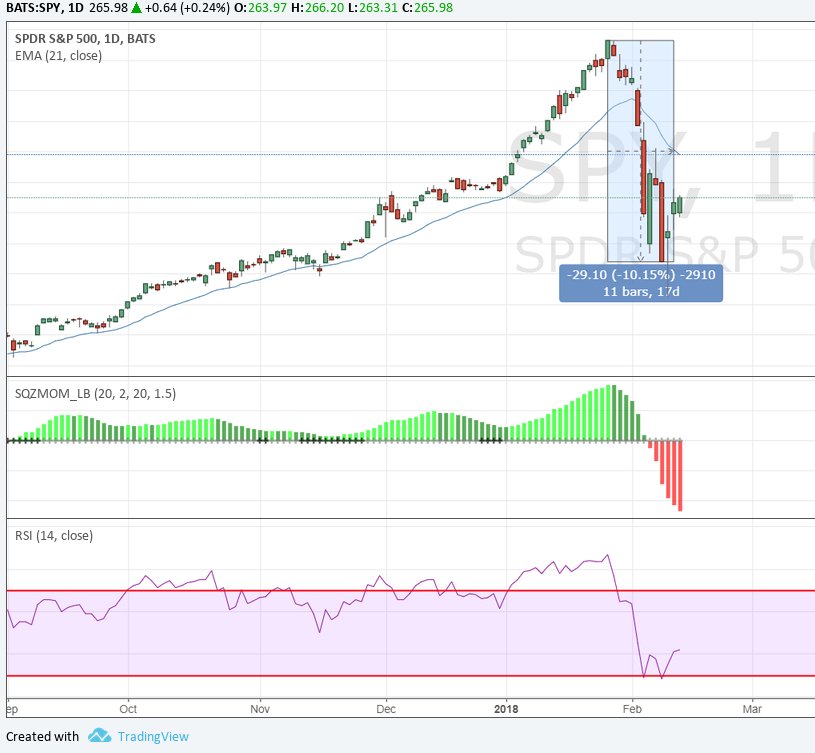Open the TradingView link
Screen dimensions: 815x753
tap(153, 736)
